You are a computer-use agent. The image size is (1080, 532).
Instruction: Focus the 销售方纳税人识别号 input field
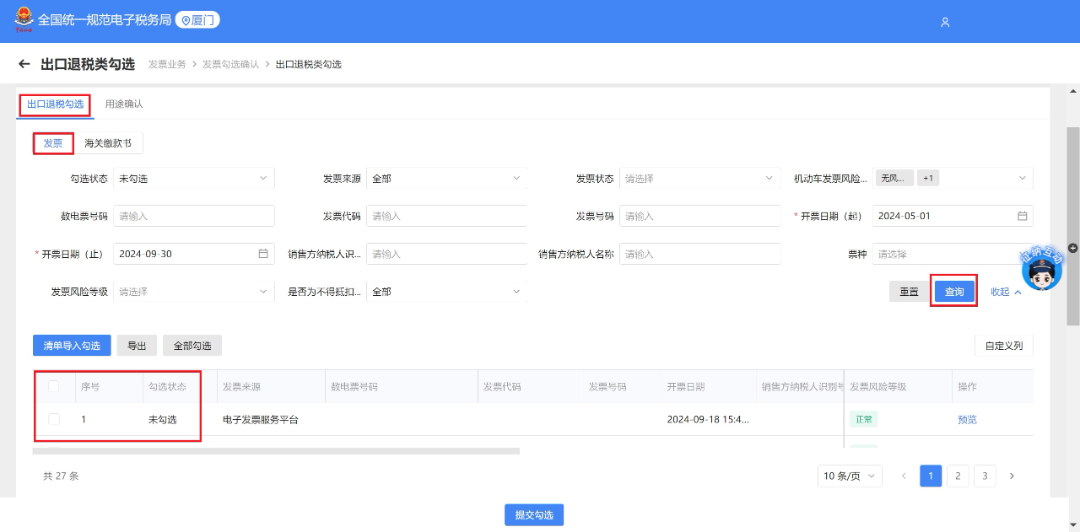point(446,254)
